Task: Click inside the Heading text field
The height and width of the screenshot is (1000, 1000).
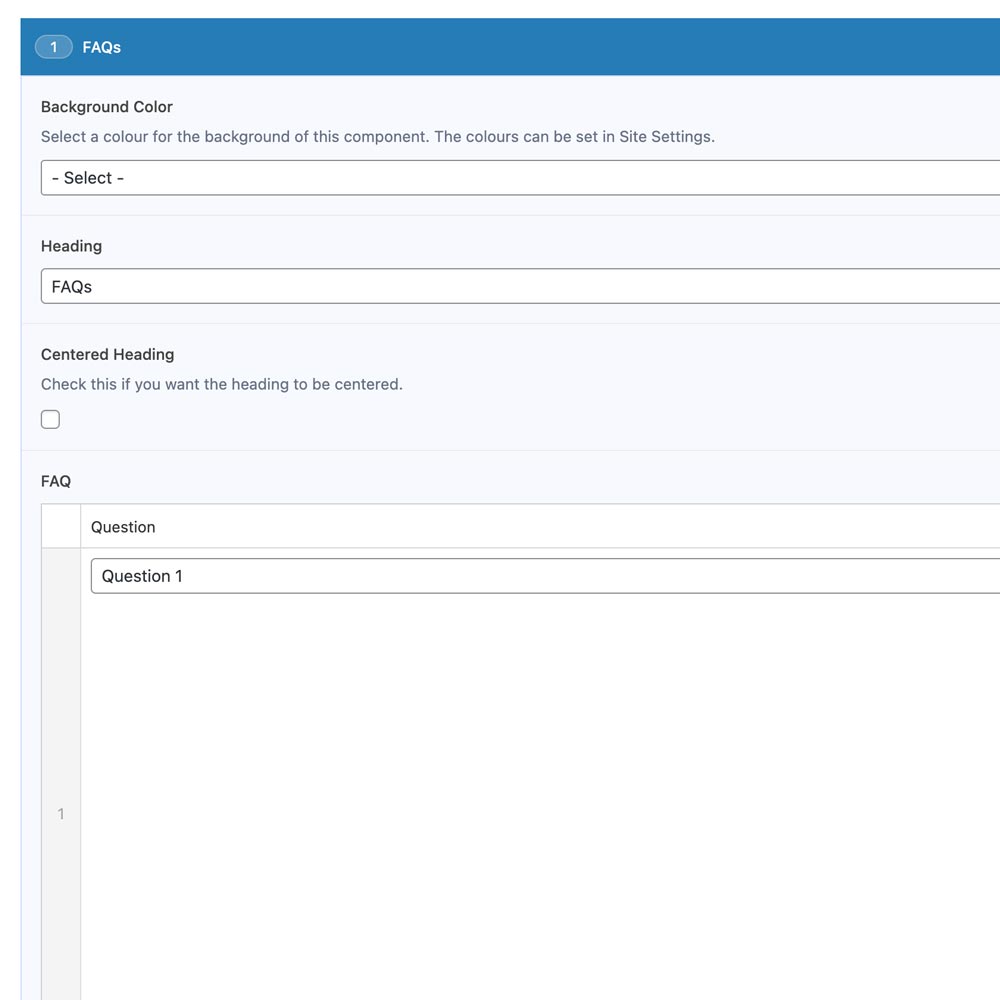Action: pyautogui.click(x=400, y=286)
